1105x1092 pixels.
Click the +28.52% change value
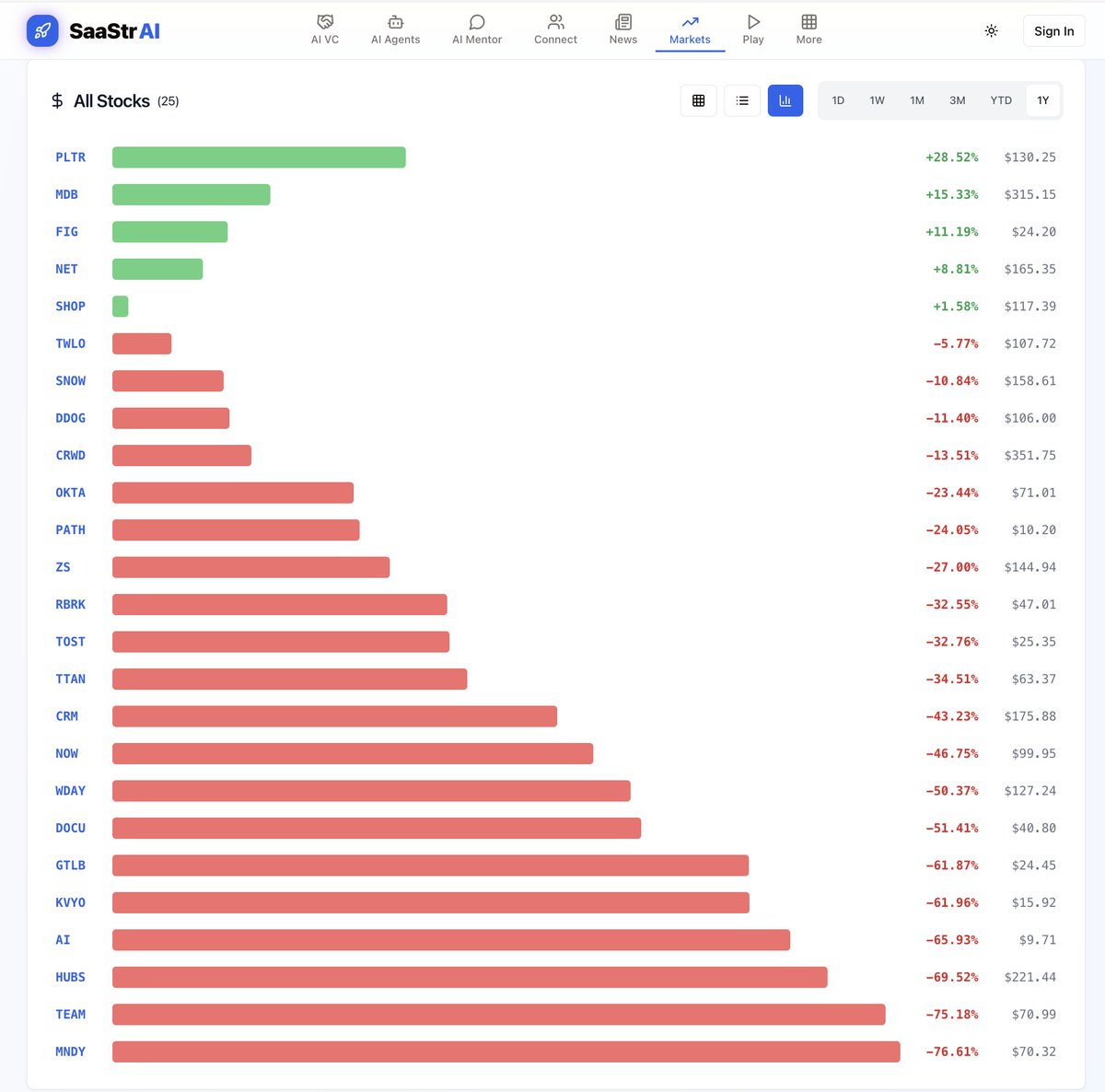point(952,157)
